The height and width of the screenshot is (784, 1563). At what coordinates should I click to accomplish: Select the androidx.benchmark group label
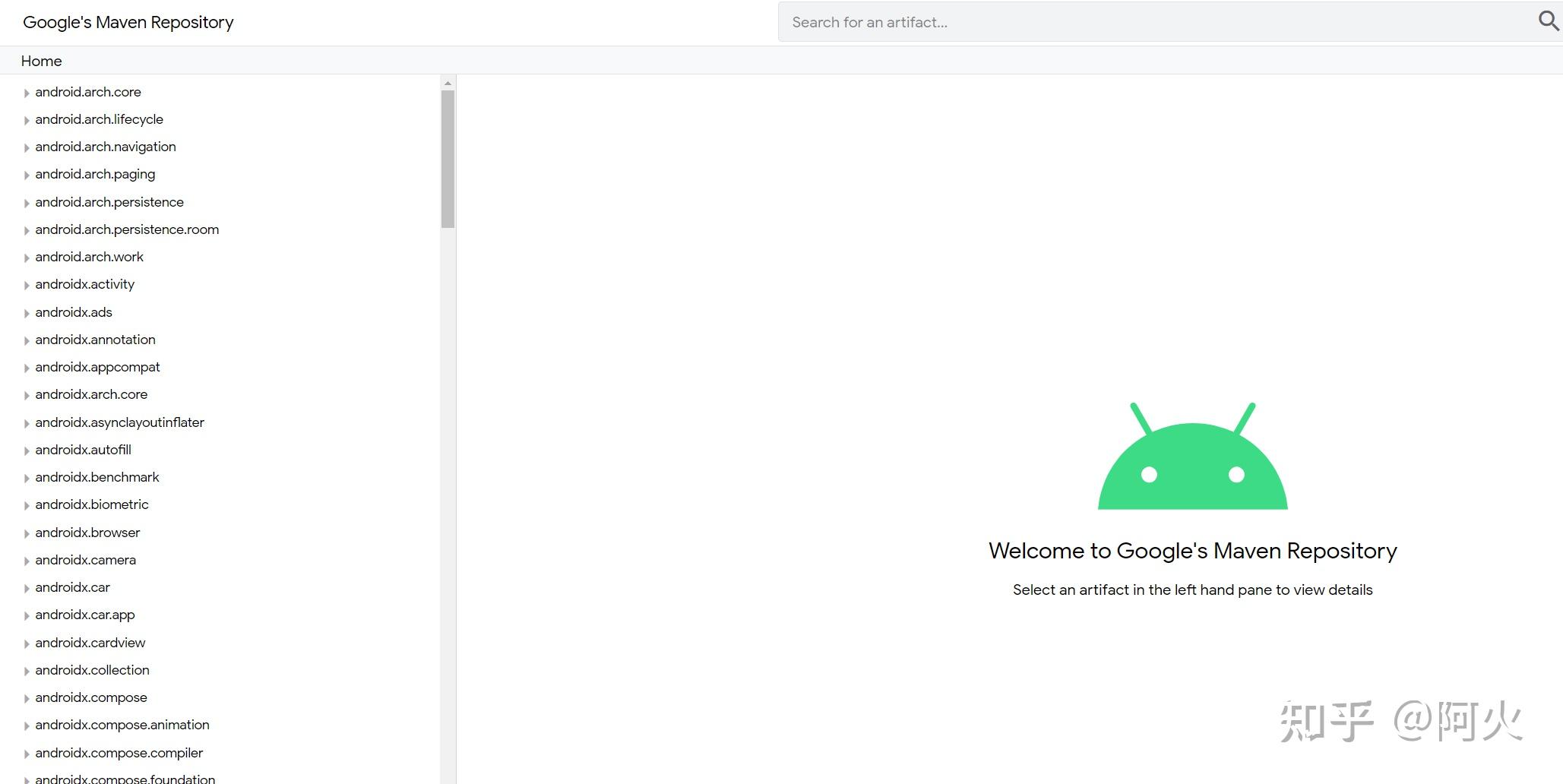[x=97, y=477]
